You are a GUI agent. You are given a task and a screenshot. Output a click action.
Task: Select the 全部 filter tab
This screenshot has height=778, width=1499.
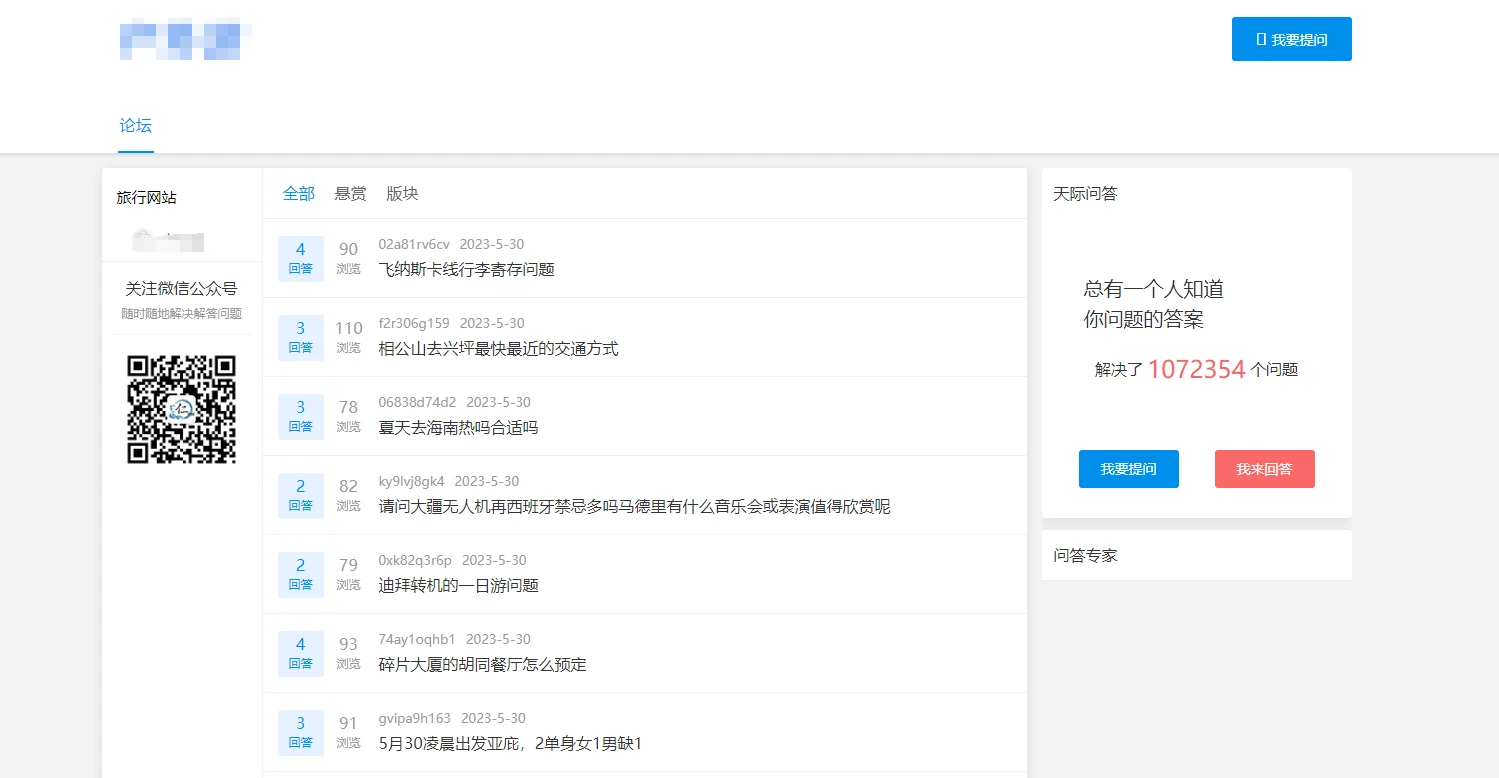pyautogui.click(x=299, y=194)
